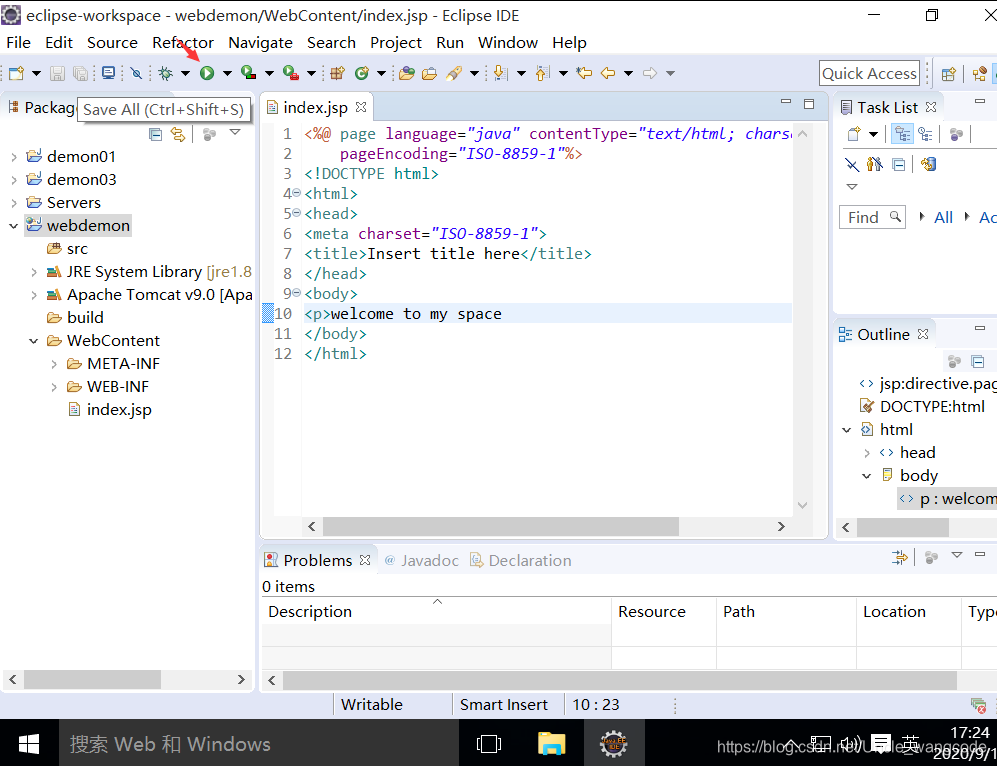Image resolution: width=997 pixels, height=766 pixels.
Task: Open the New wizard dropdown arrow
Action: (x=36, y=73)
